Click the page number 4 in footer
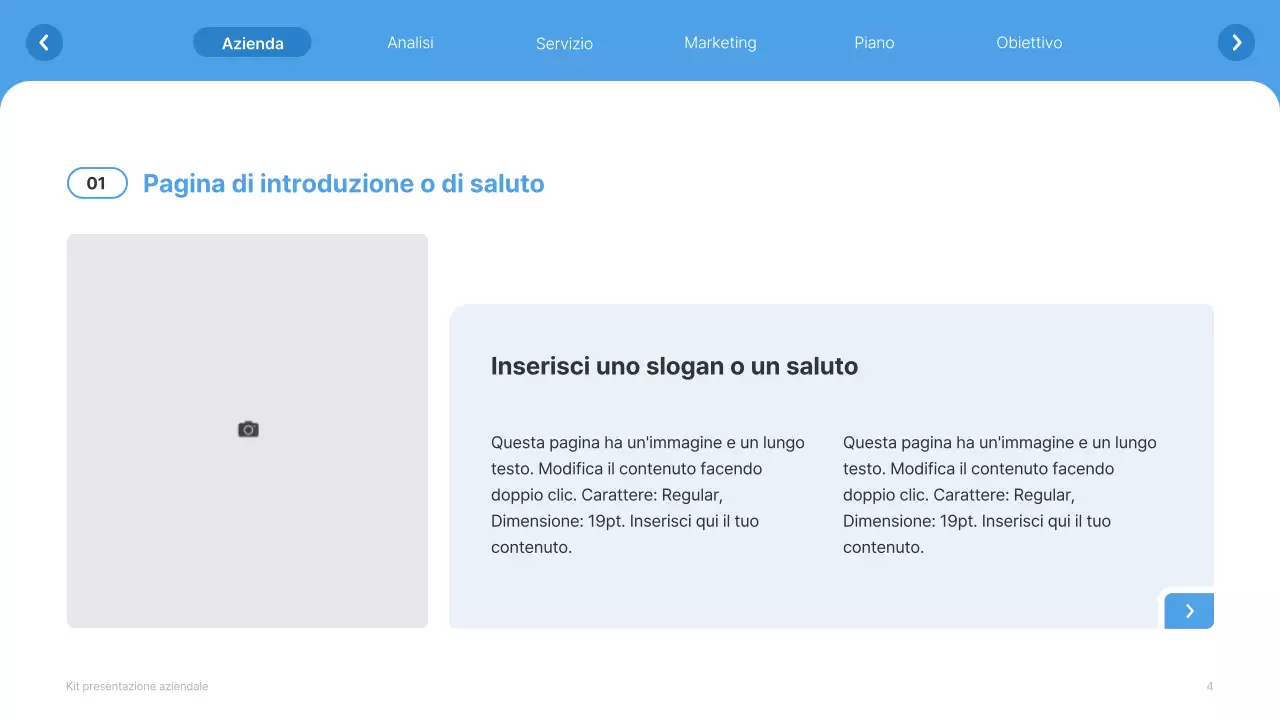This screenshot has height=720, width=1280. point(1209,686)
